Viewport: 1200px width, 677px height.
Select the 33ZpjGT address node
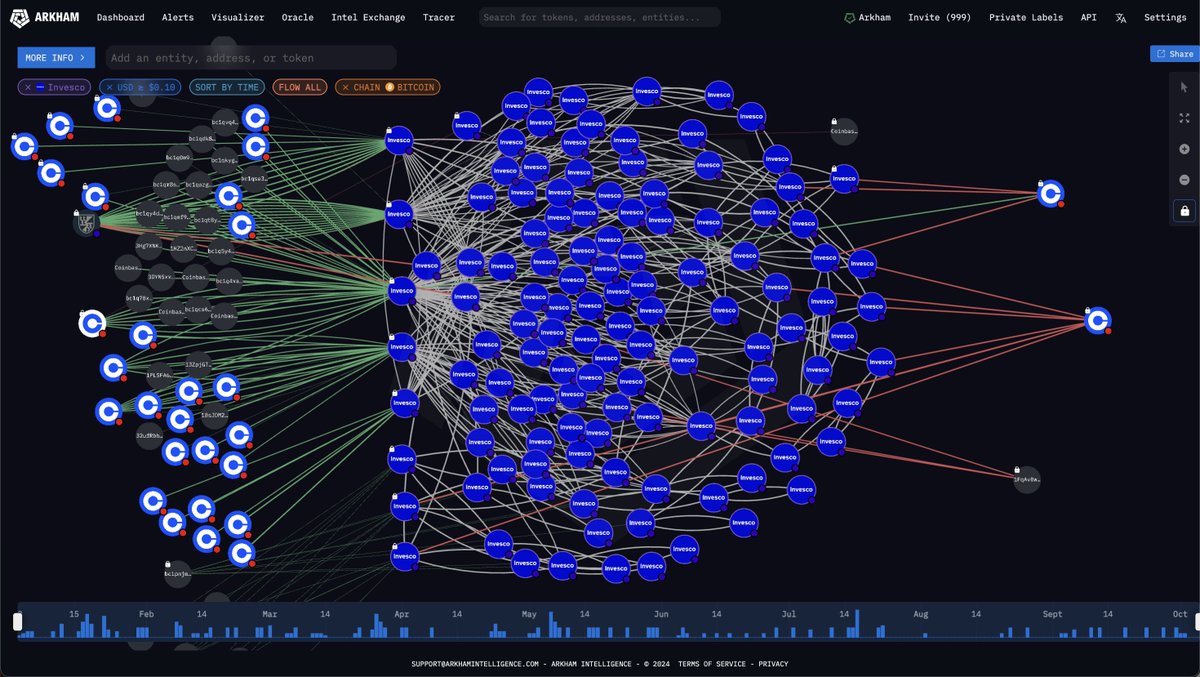pyautogui.click(x=198, y=365)
